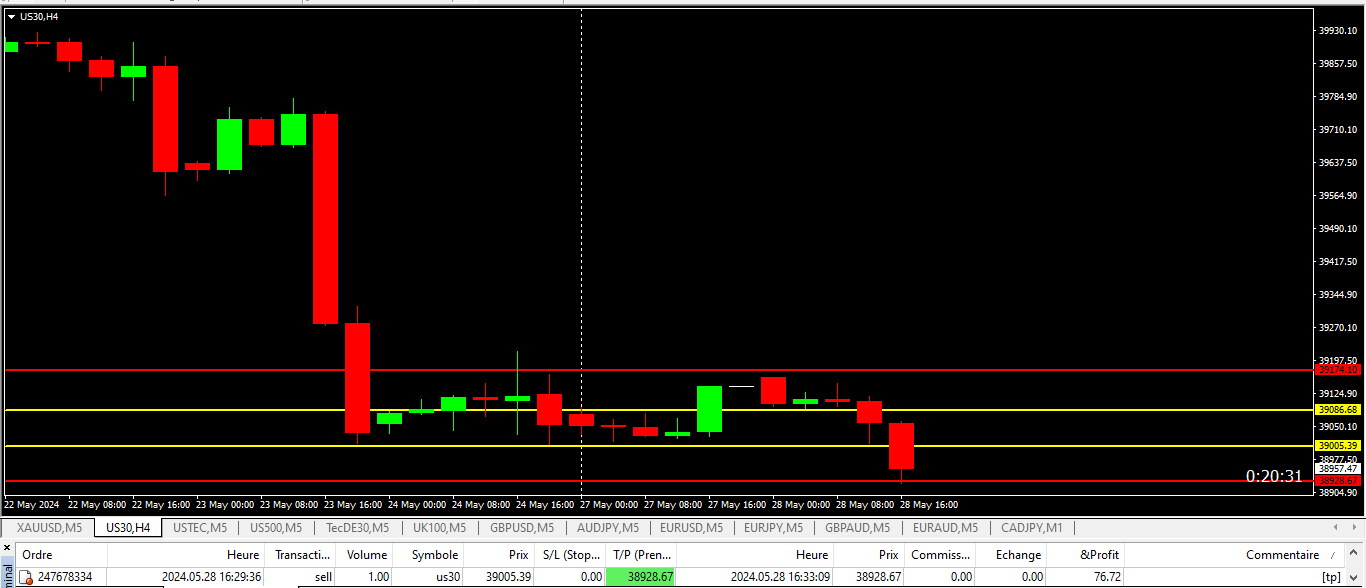Viewport: 1366px width, 588px height.
Task: Click the green T/P cell 38928.67
Action: [x=641, y=577]
